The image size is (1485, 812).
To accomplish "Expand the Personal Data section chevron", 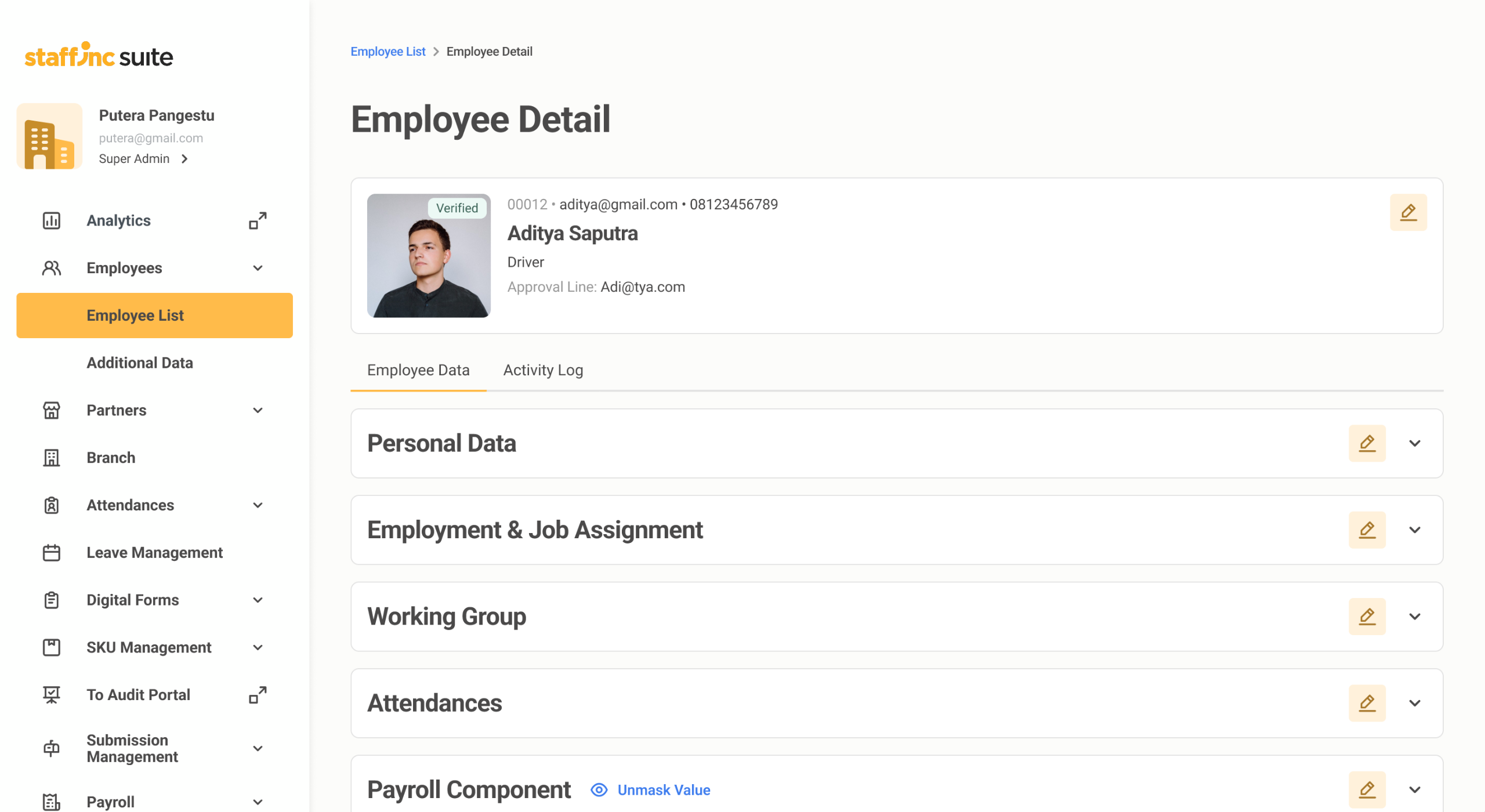I will [x=1415, y=443].
